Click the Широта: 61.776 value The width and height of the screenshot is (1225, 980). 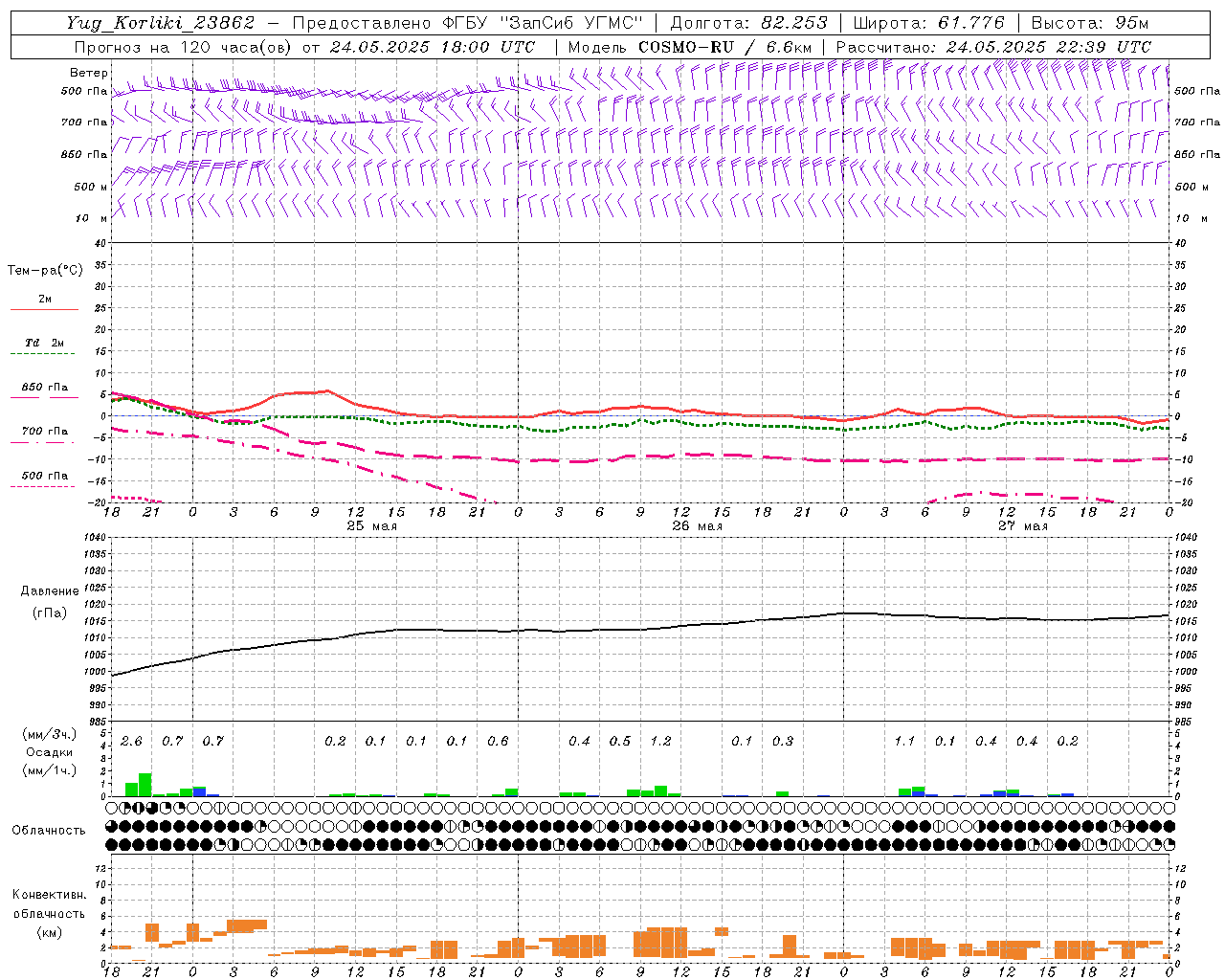(928, 23)
